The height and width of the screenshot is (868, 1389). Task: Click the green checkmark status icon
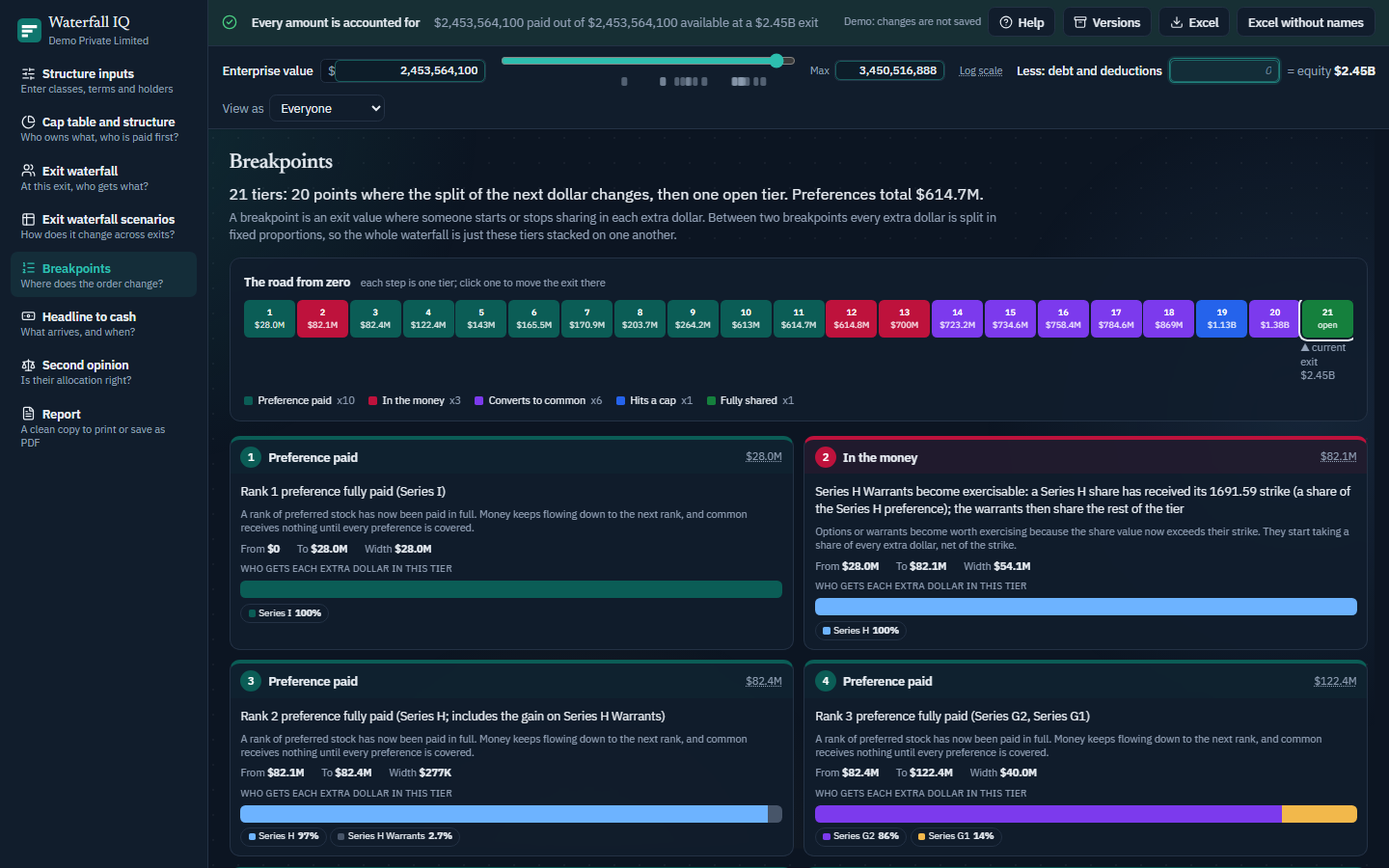click(x=230, y=22)
